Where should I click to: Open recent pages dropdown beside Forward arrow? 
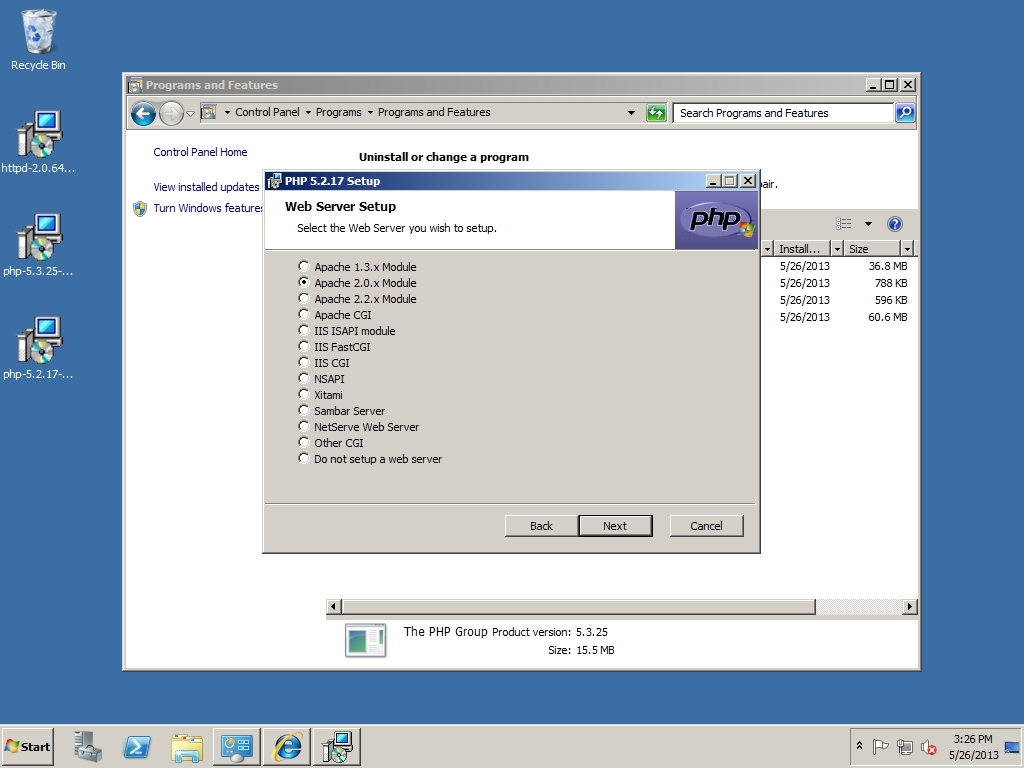190,114
